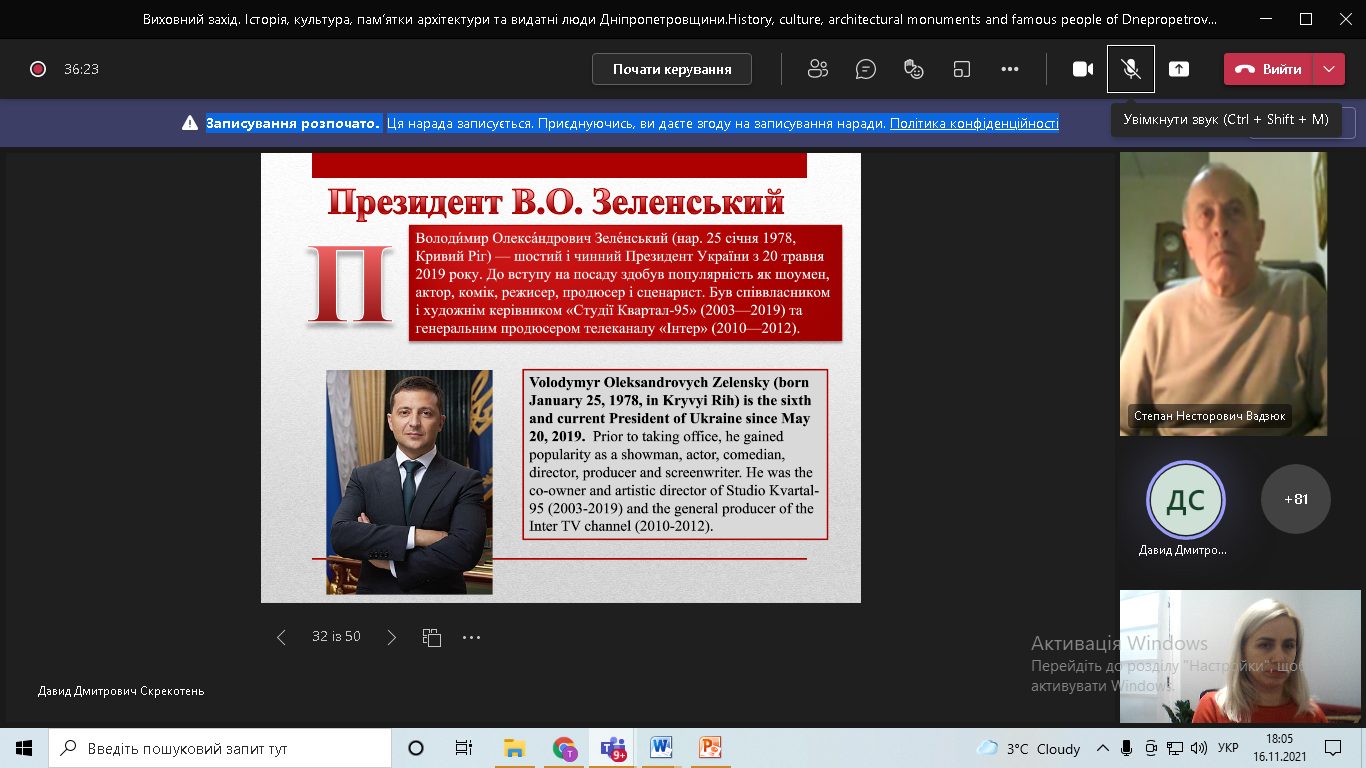1366x768 pixels.
Task: Click the Почати керування button
Action: pyautogui.click(x=672, y=69)
